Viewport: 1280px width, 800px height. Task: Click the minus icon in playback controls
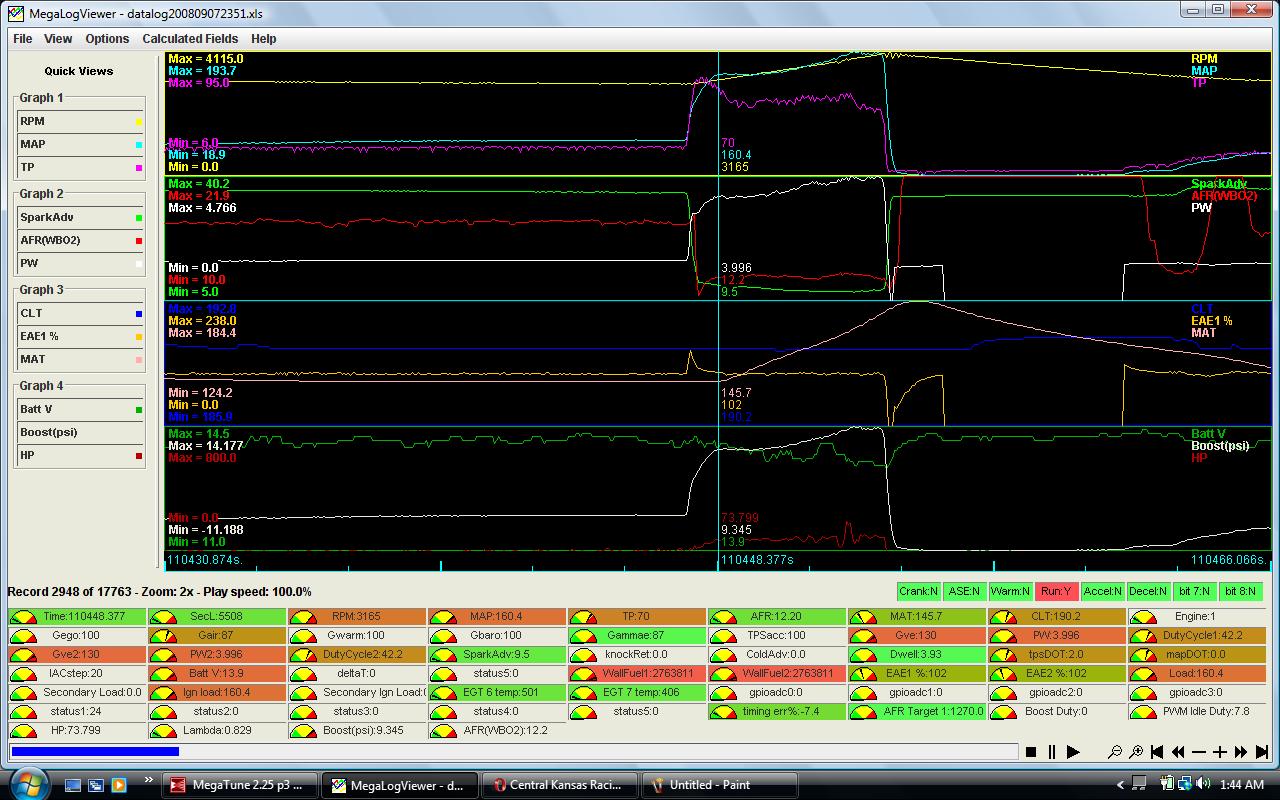(x=1199, y=752)
